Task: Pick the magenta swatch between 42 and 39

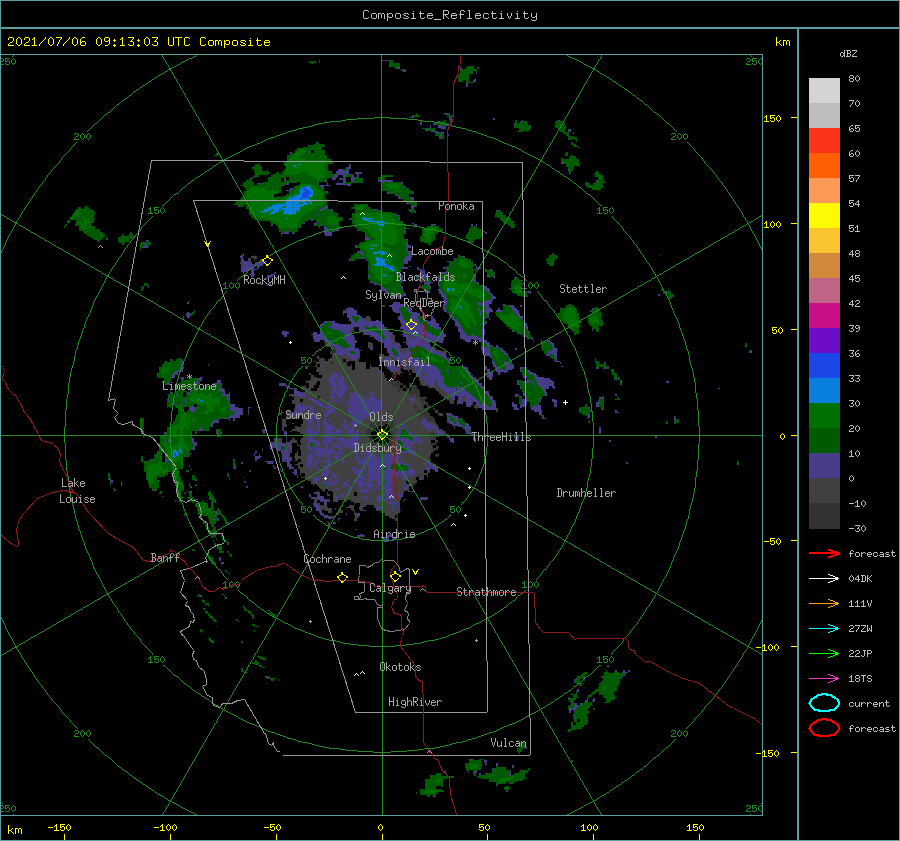Action: tap(824, 316)
